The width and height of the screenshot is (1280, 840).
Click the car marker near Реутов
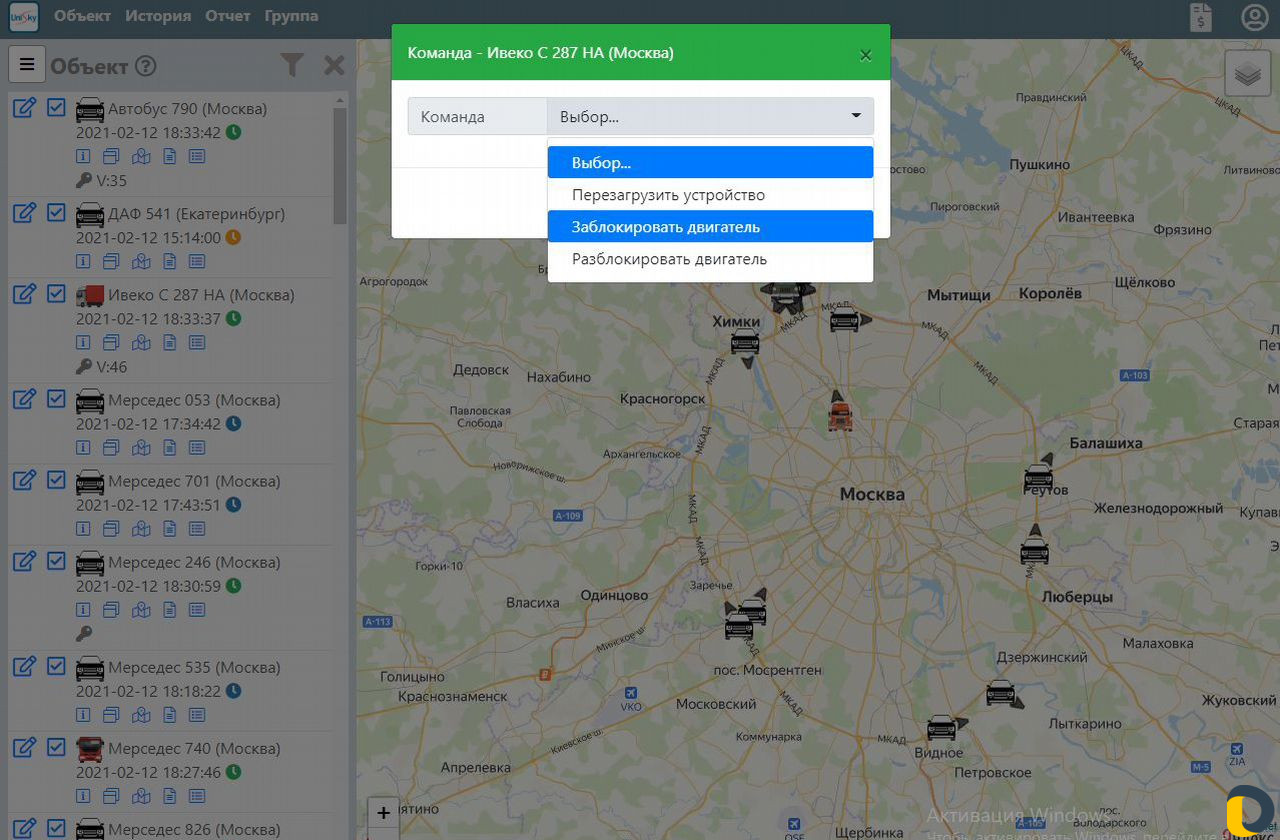click(x=1039, y=476)
